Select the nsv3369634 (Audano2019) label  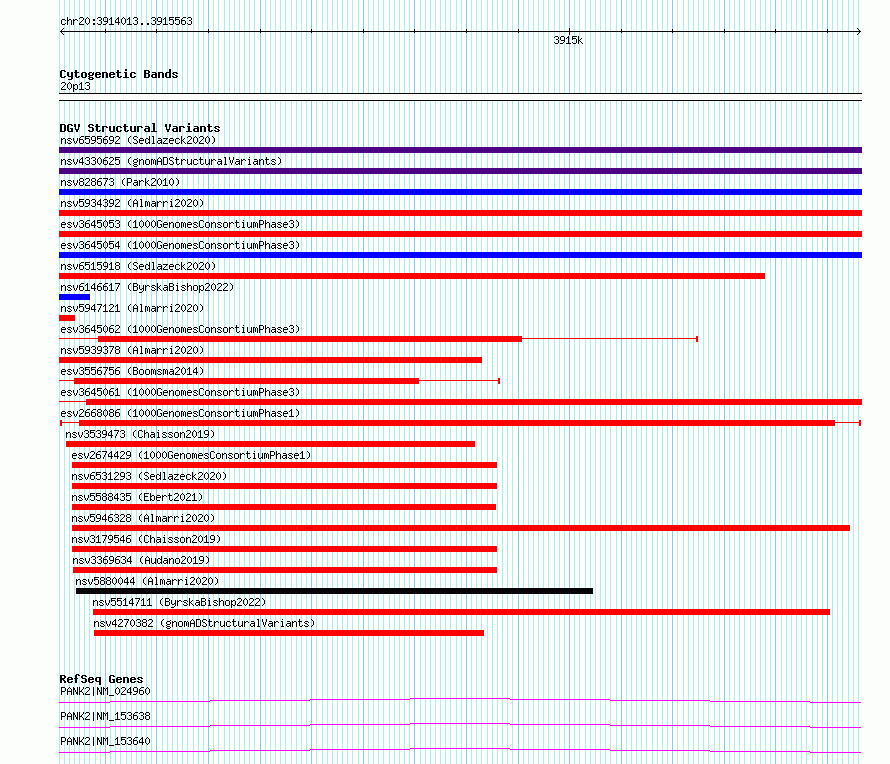(141, 560)
